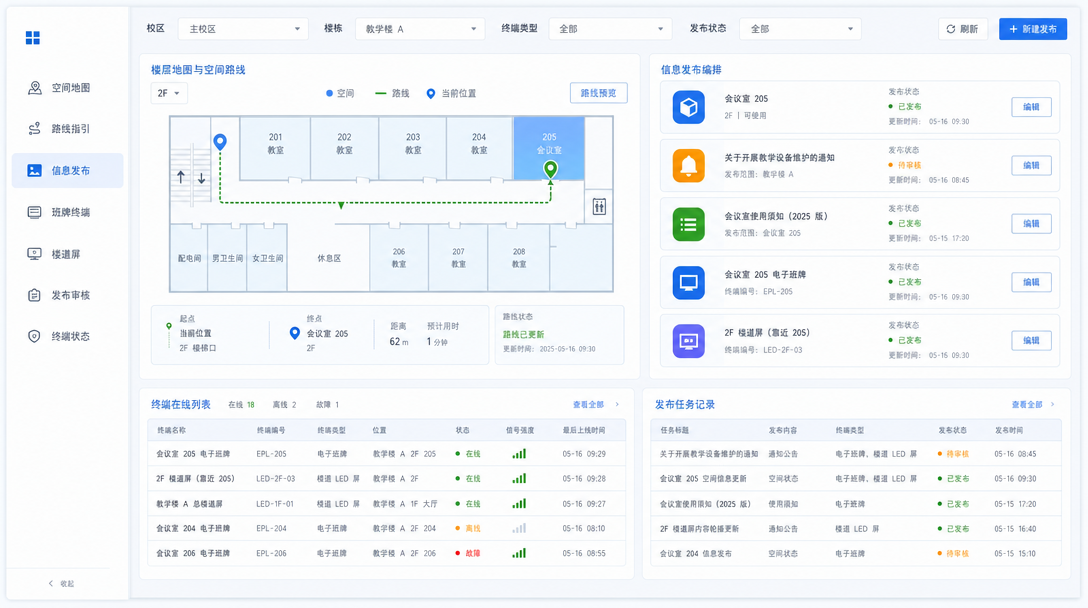Click signal bars for LED-1F-01 row
This screenshot has height=608, width=1088.
[x=519, y=504]
